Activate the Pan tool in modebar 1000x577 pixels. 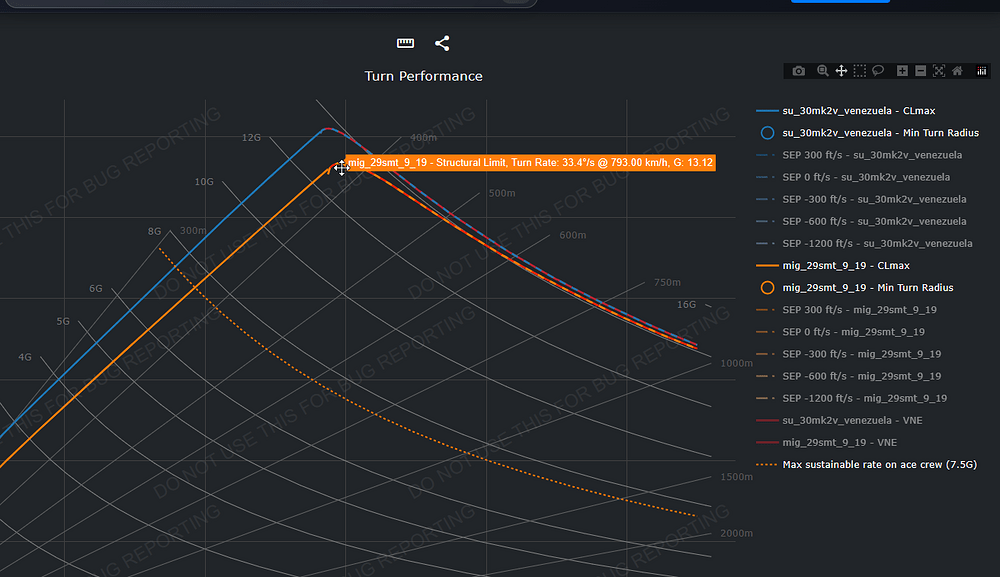(841, 71)
